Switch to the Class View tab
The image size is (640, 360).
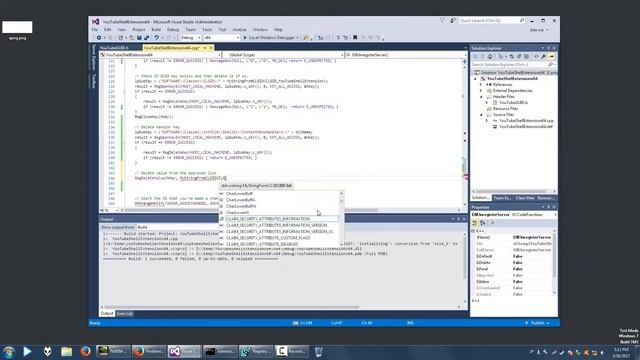525,198
